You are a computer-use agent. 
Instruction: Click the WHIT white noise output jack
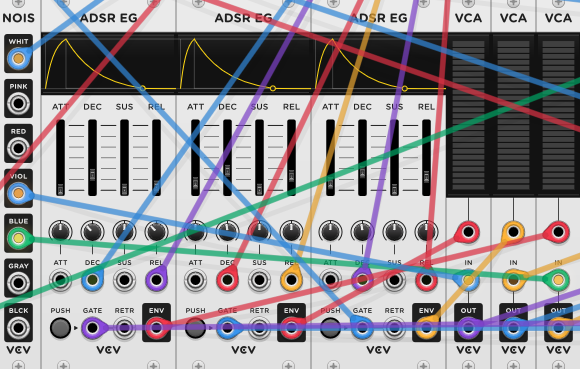tap(18, 58)
